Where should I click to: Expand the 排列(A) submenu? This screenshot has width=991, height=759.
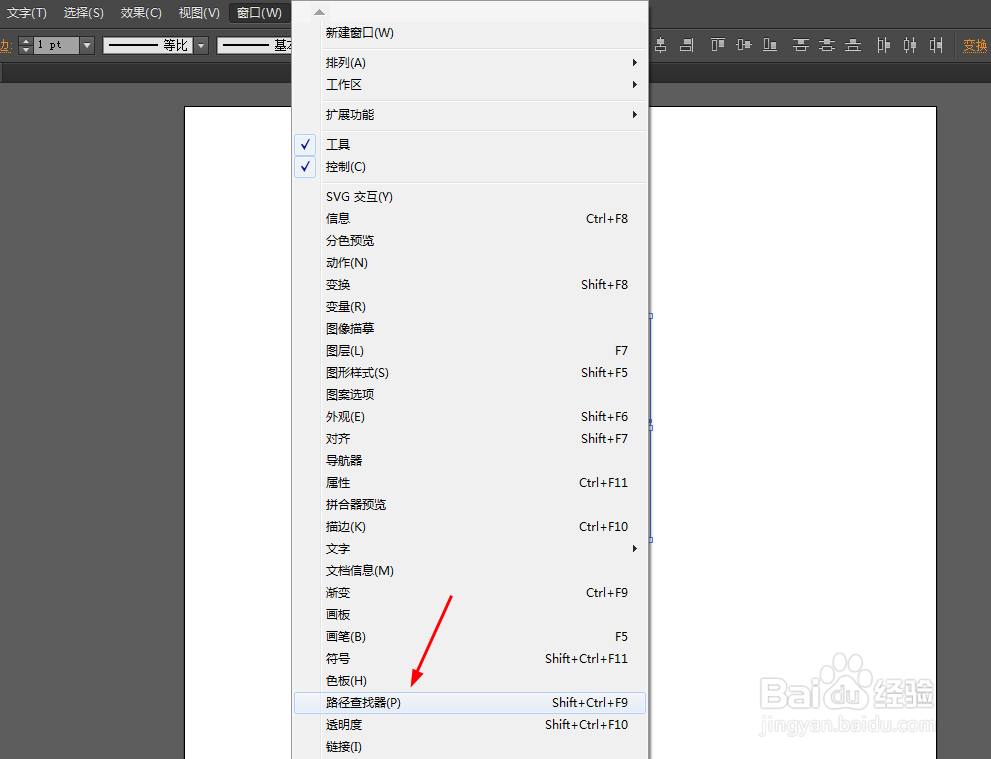point(420,62)
